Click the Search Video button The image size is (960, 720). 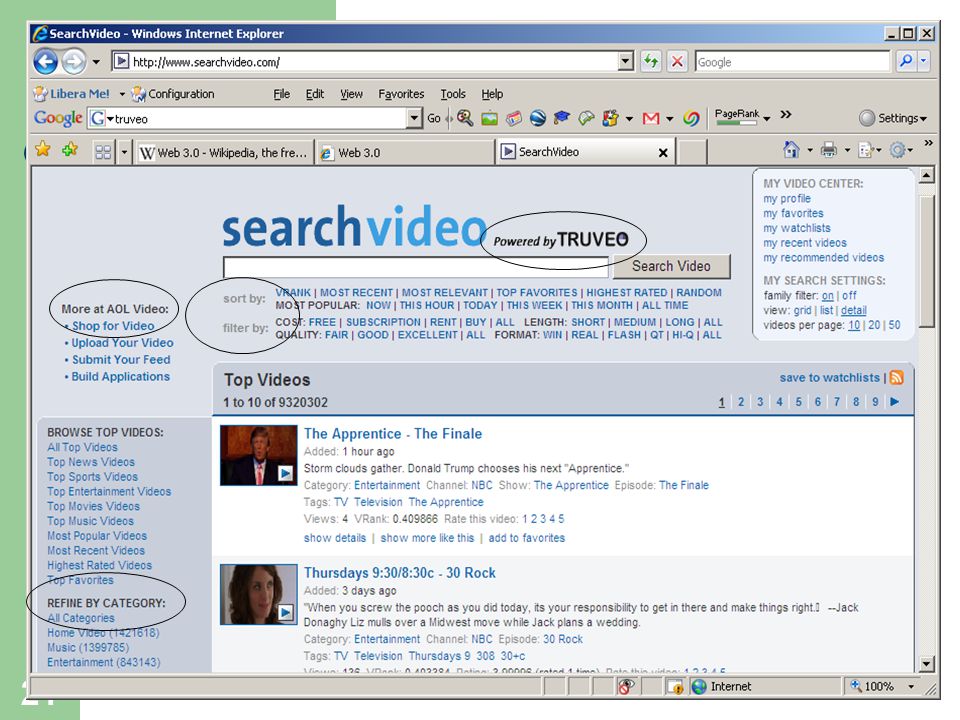coord(672,266)
